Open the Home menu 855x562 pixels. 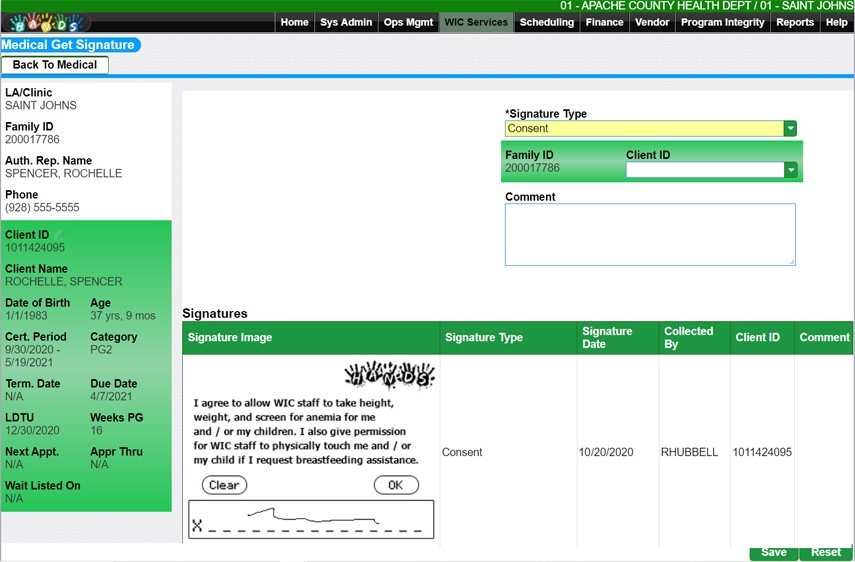point(294,22)
